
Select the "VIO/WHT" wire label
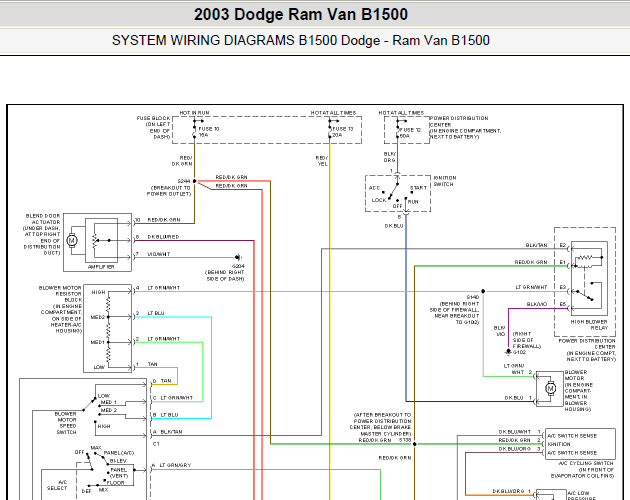click(x=159, y=254)
